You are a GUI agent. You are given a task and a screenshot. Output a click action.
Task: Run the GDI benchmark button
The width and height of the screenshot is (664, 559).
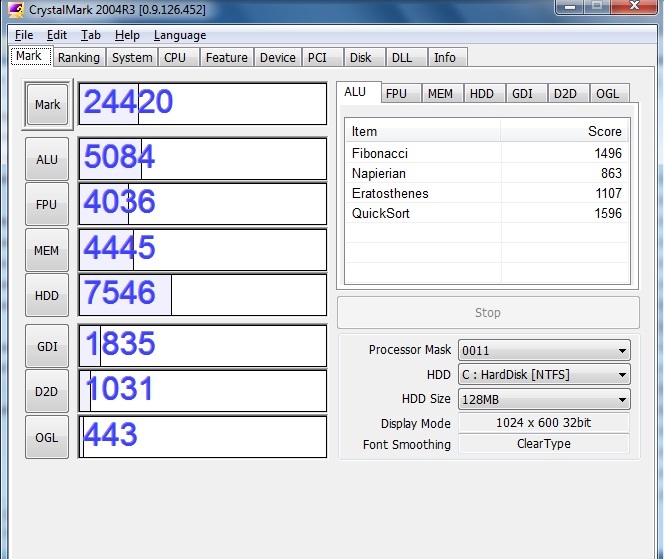(x=47, y=346)
